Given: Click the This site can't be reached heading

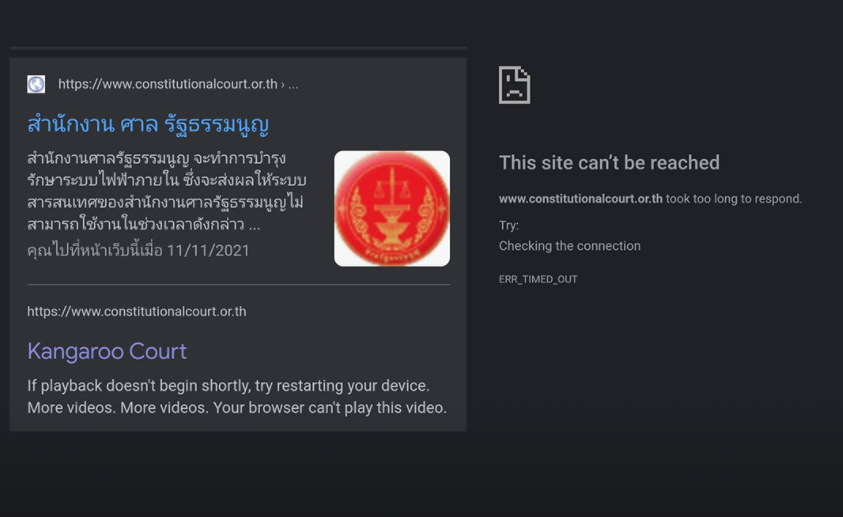Looking at the screenshot, I should pyautogui.click(x=609, y=162).
